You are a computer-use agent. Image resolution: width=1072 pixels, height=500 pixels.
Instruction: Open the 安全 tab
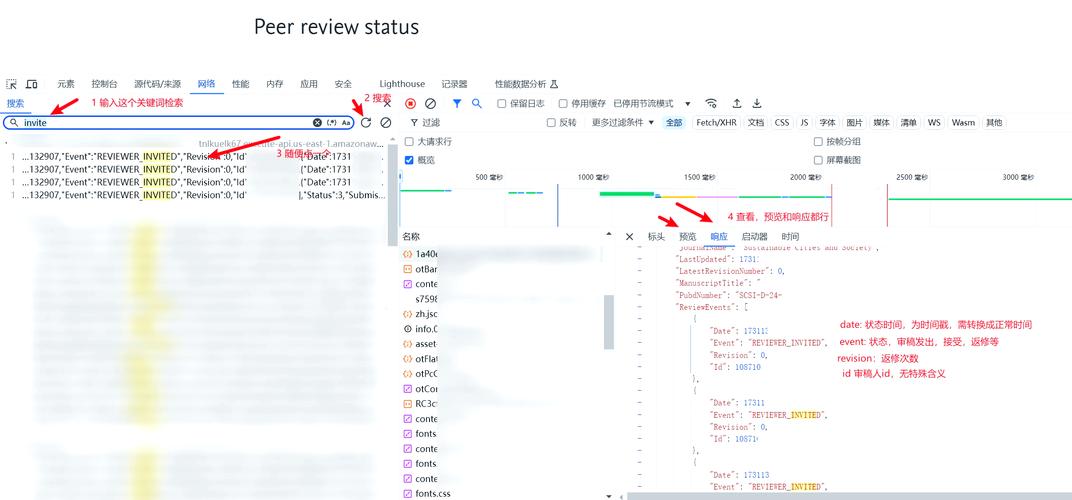[x=343, y=84]
